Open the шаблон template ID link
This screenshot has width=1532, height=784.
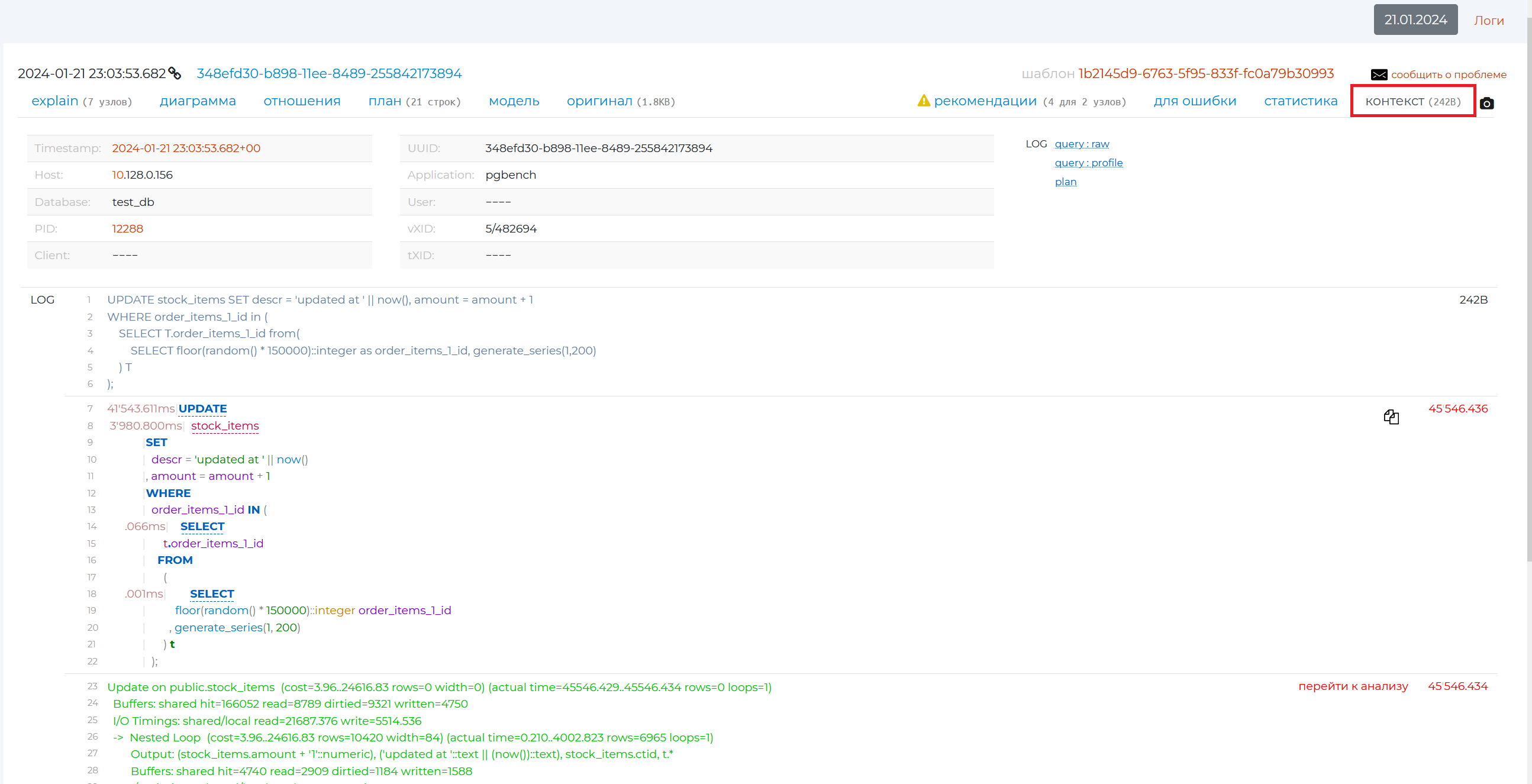(x=1205, y=73)
